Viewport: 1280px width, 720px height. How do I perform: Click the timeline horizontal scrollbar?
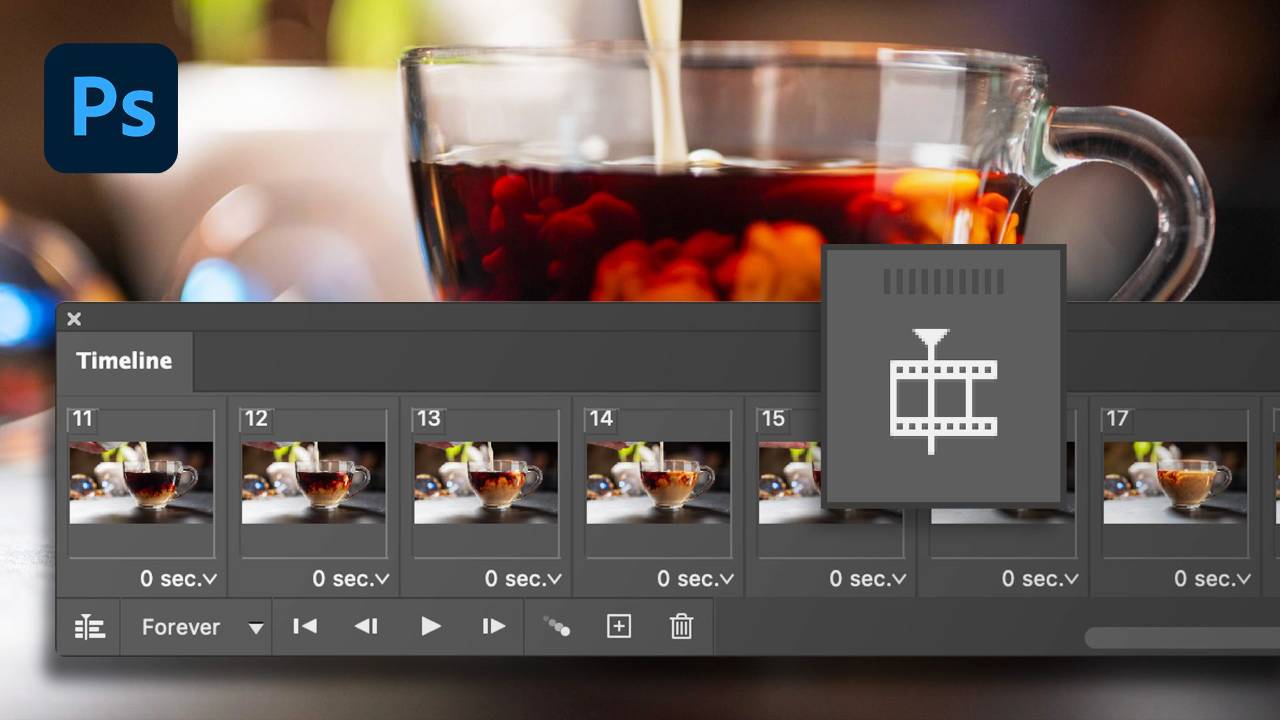[1180, 637]
